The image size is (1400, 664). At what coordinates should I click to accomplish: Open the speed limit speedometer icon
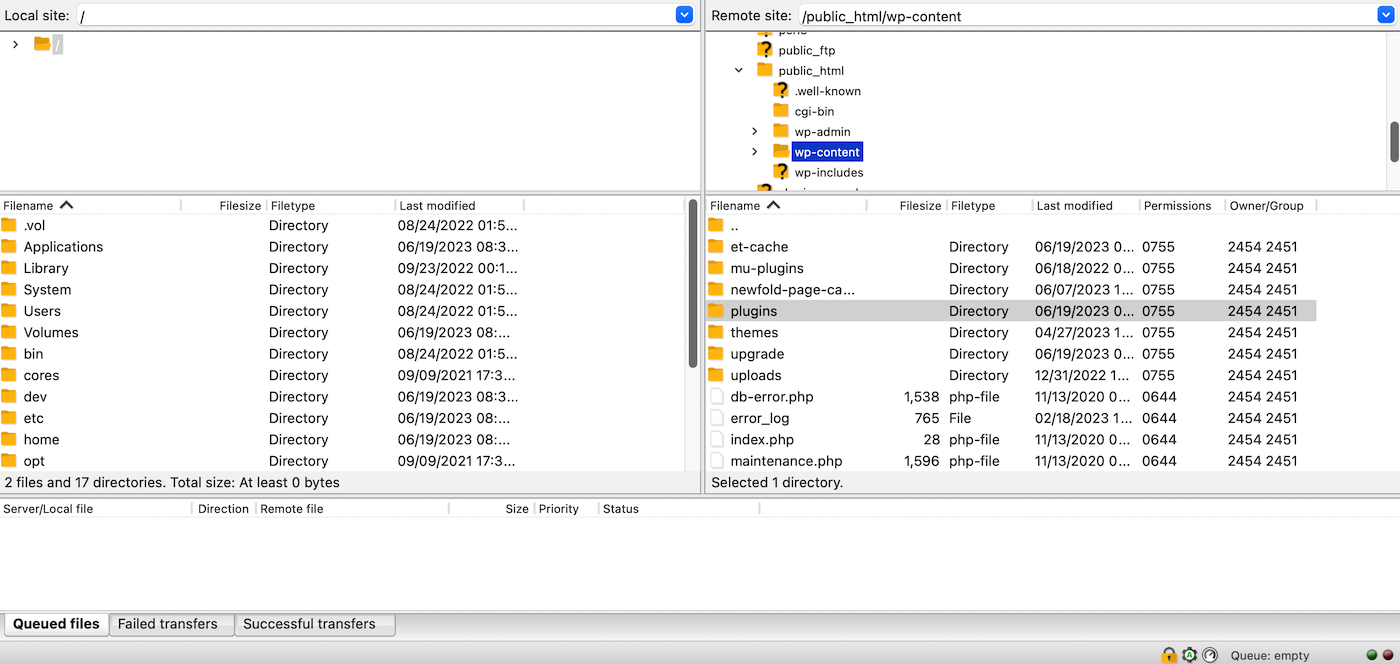1210,655
